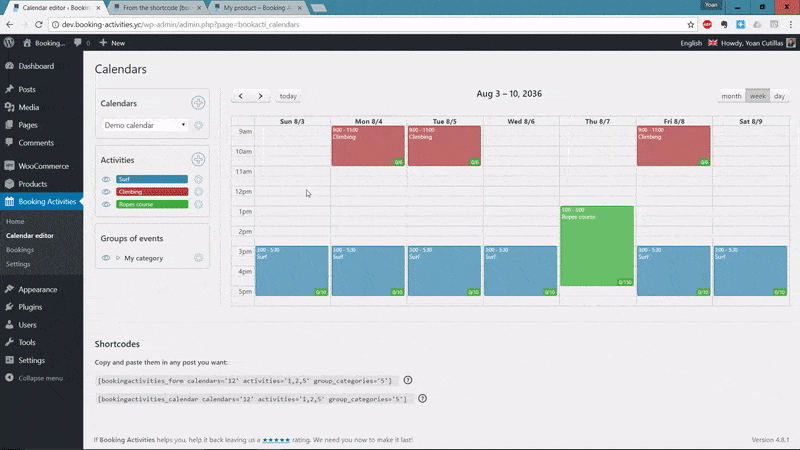Open Surf activity settings gear
800x450 pixels.
click(x=198, y=179)
